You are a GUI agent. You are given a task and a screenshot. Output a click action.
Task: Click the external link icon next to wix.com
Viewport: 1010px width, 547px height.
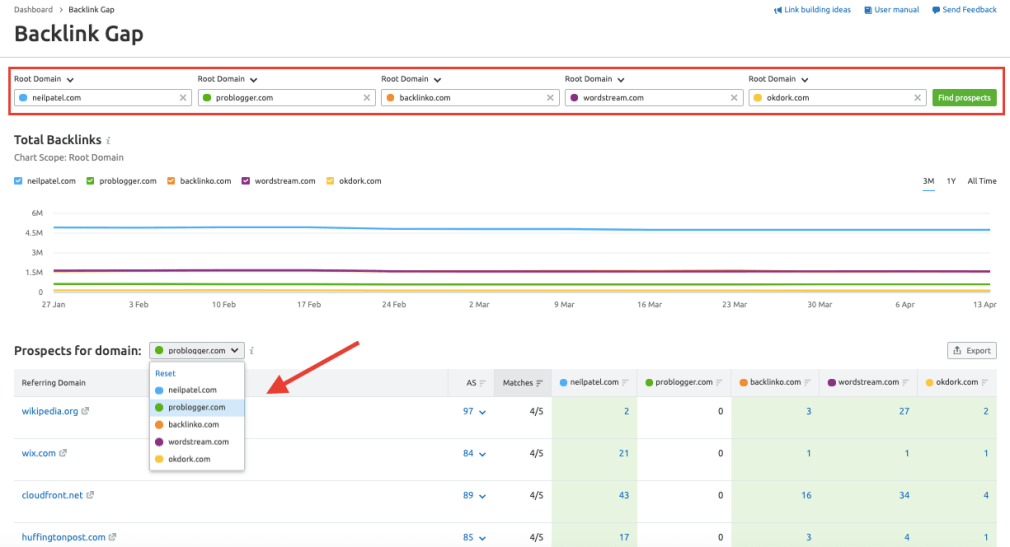pos(63,453)
